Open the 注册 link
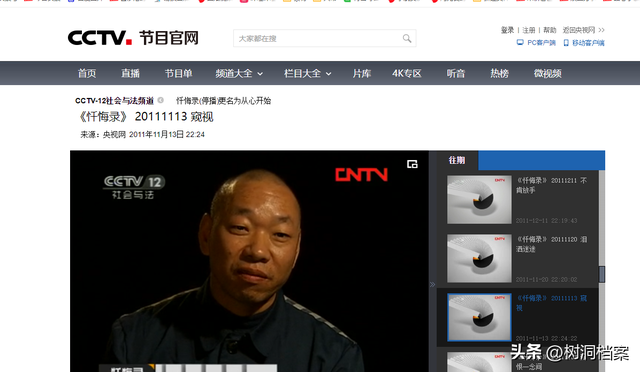The width and height of the screenshot is (640, 372). (x=529, y=30)
